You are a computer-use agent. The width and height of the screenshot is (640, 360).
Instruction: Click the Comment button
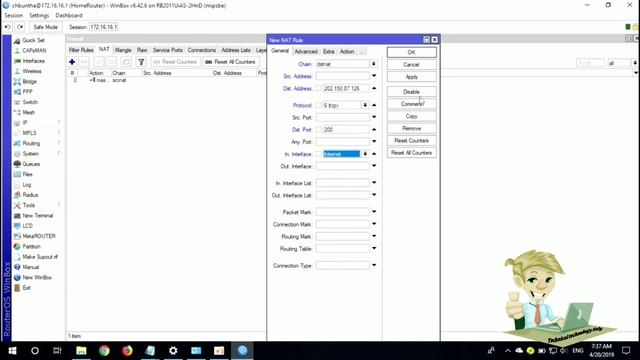pos(411,104)
